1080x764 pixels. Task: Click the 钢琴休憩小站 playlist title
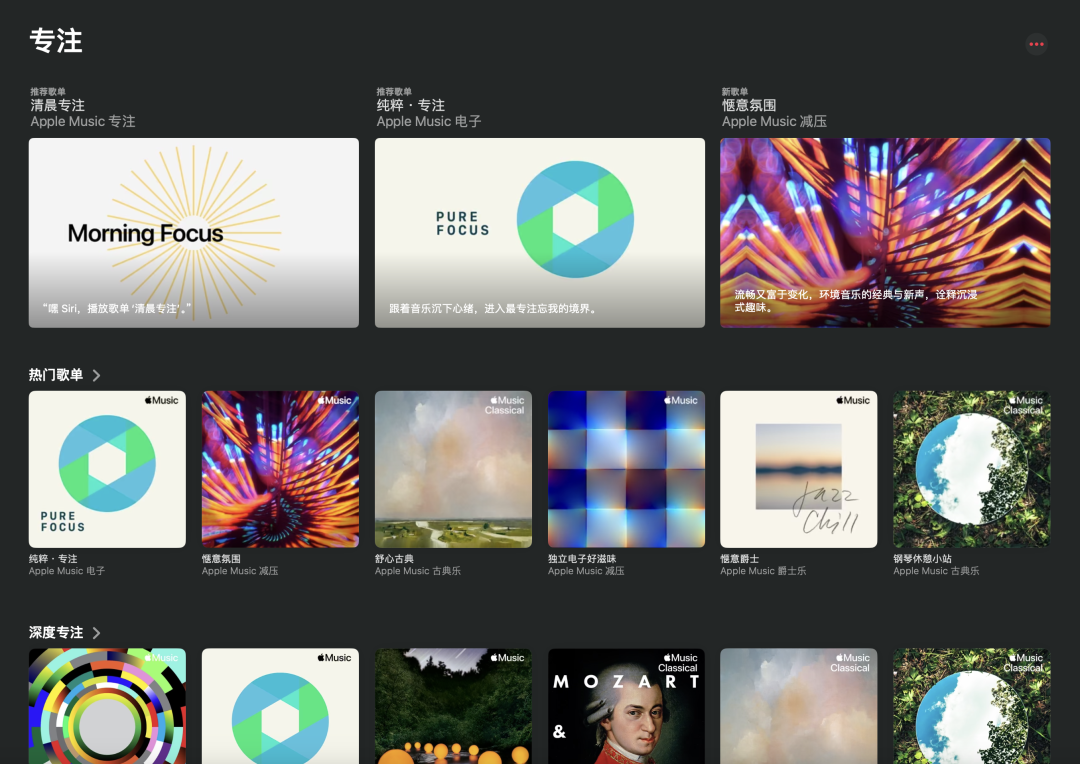click(x=922, y=559)
